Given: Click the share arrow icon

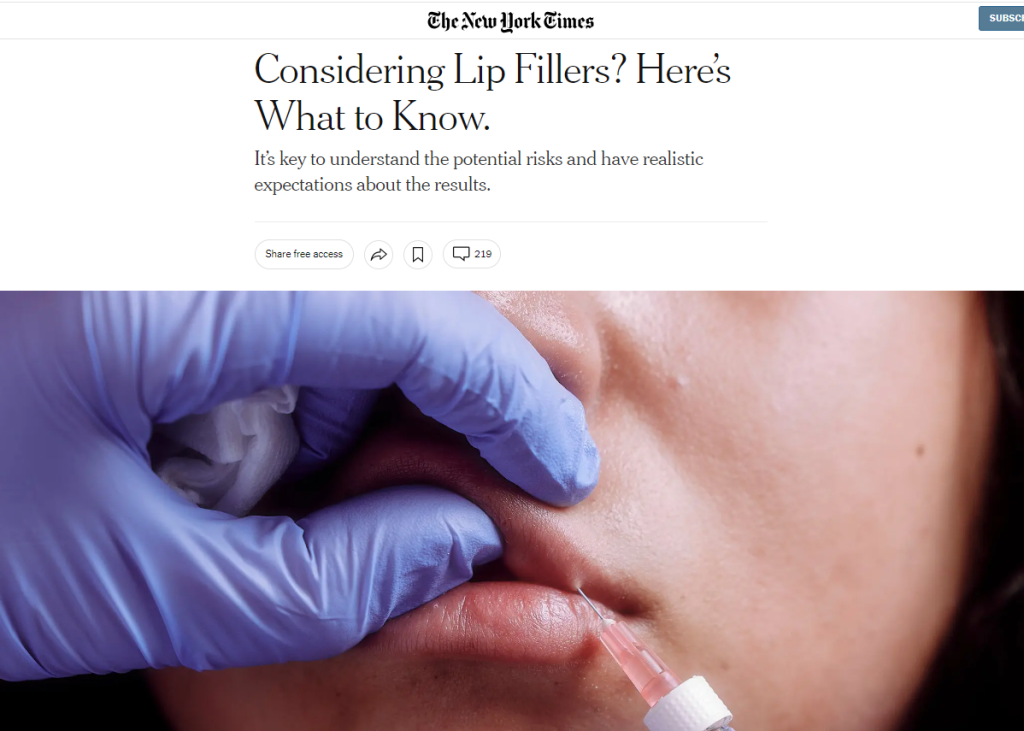Looking at the screenshot, I should tap(379, 254).
